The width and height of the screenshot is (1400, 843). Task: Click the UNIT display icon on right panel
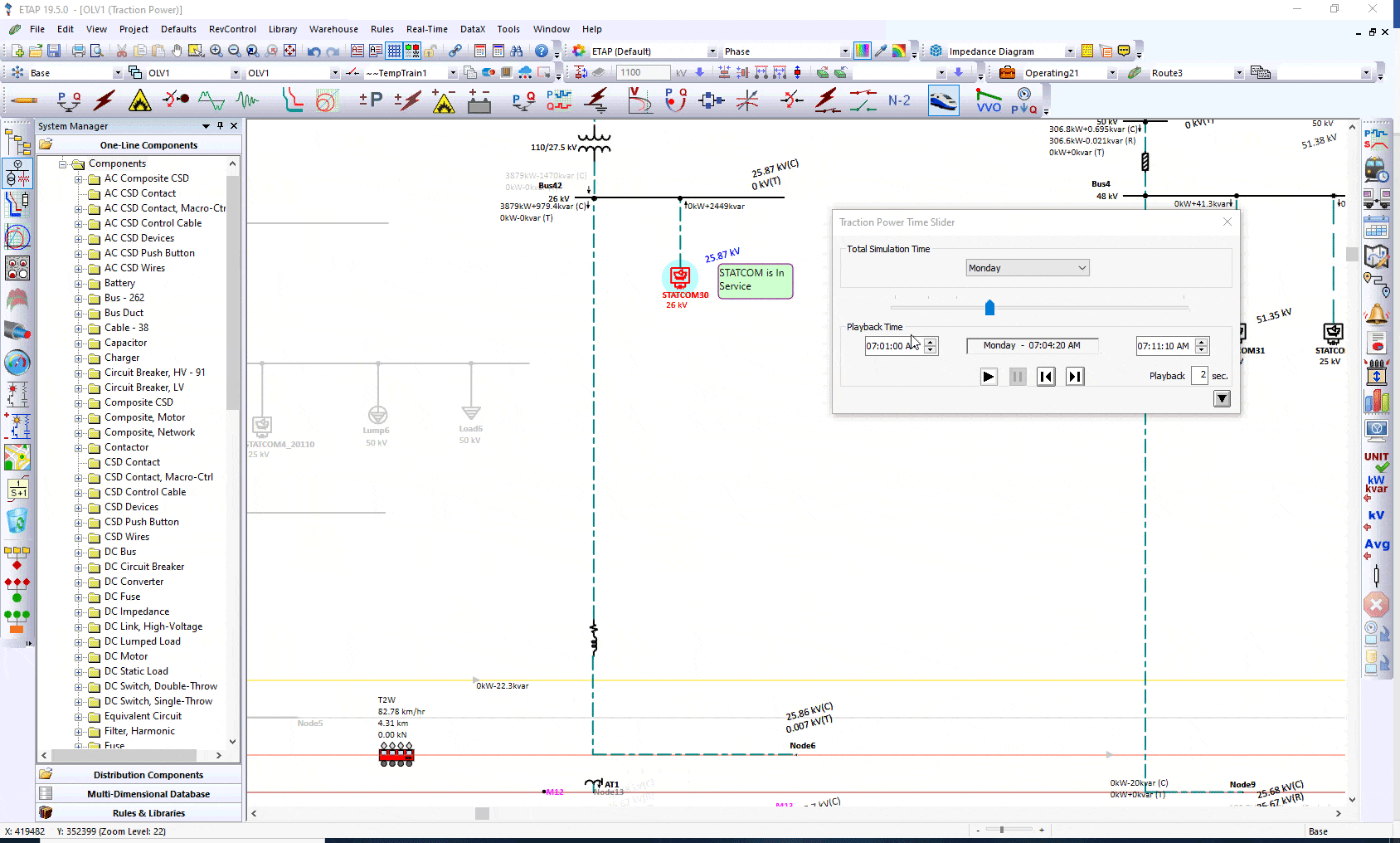[1376, 456]
